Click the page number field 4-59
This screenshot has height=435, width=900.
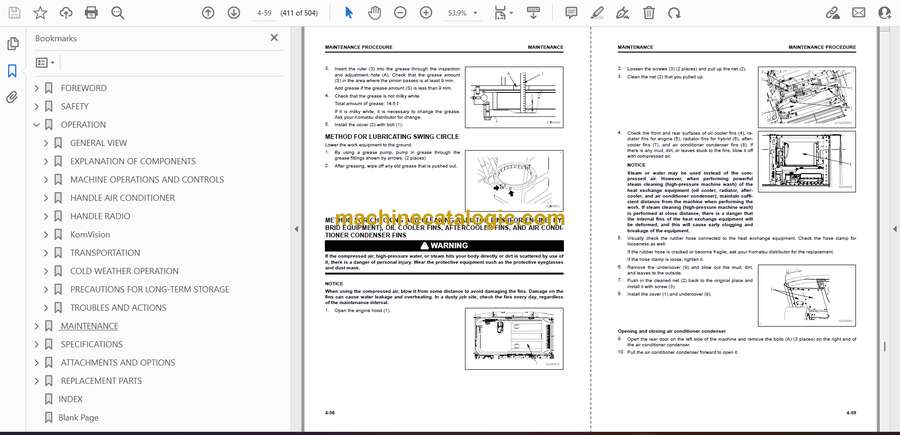coord(263,13)
